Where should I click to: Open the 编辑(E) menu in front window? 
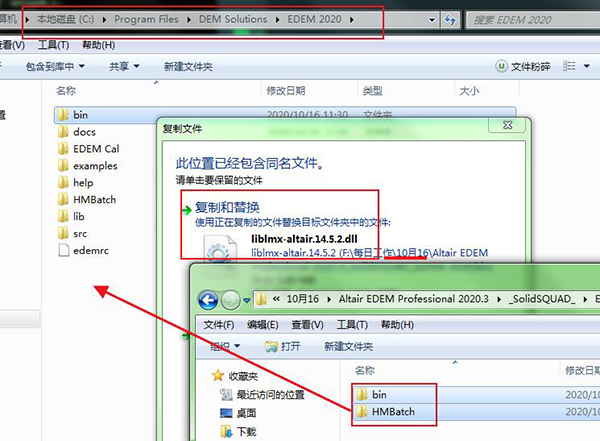click(263, 325)
